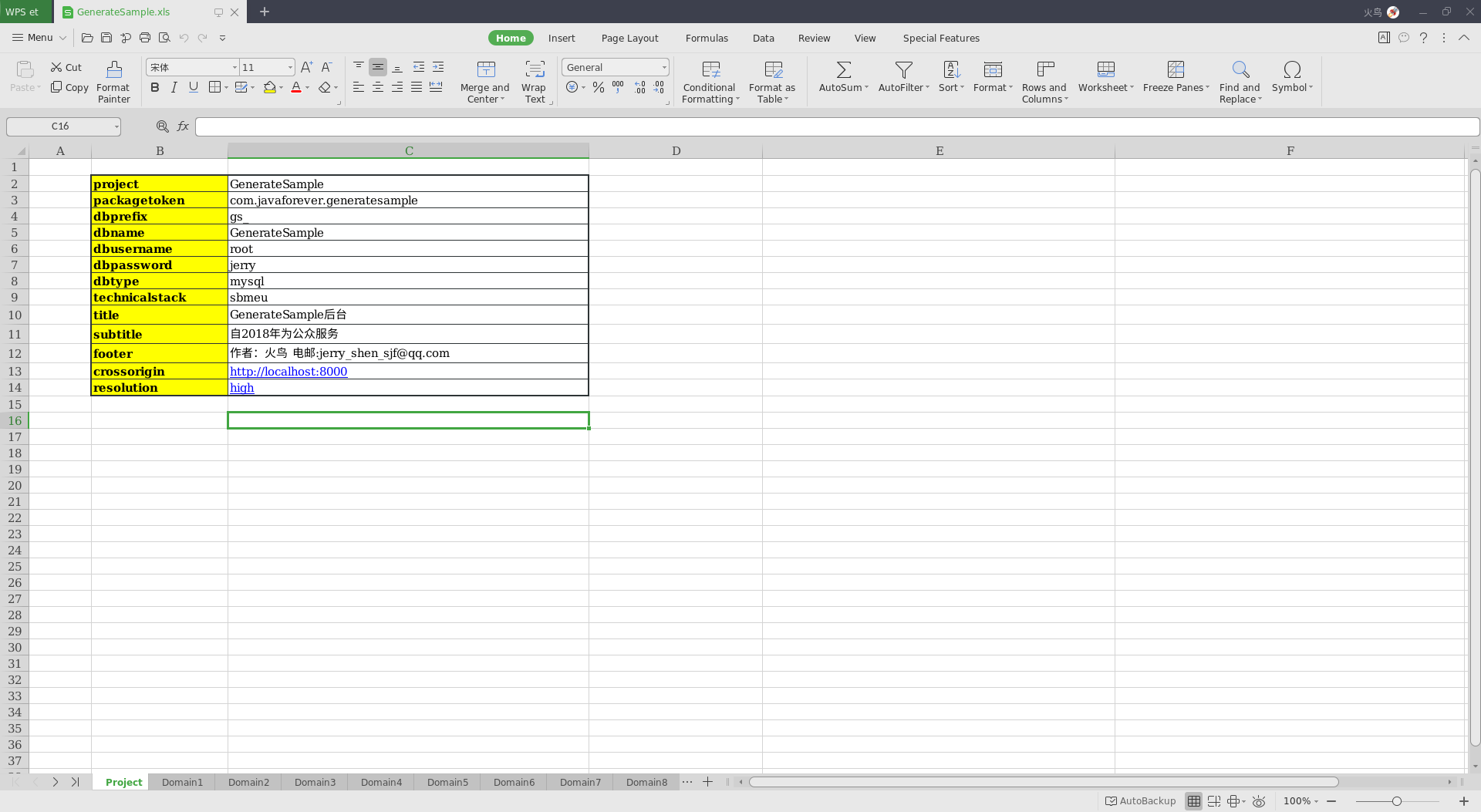Viewport: 1481px width, 812px height.
Task: Increase decimal places icon
Action: 640,87
